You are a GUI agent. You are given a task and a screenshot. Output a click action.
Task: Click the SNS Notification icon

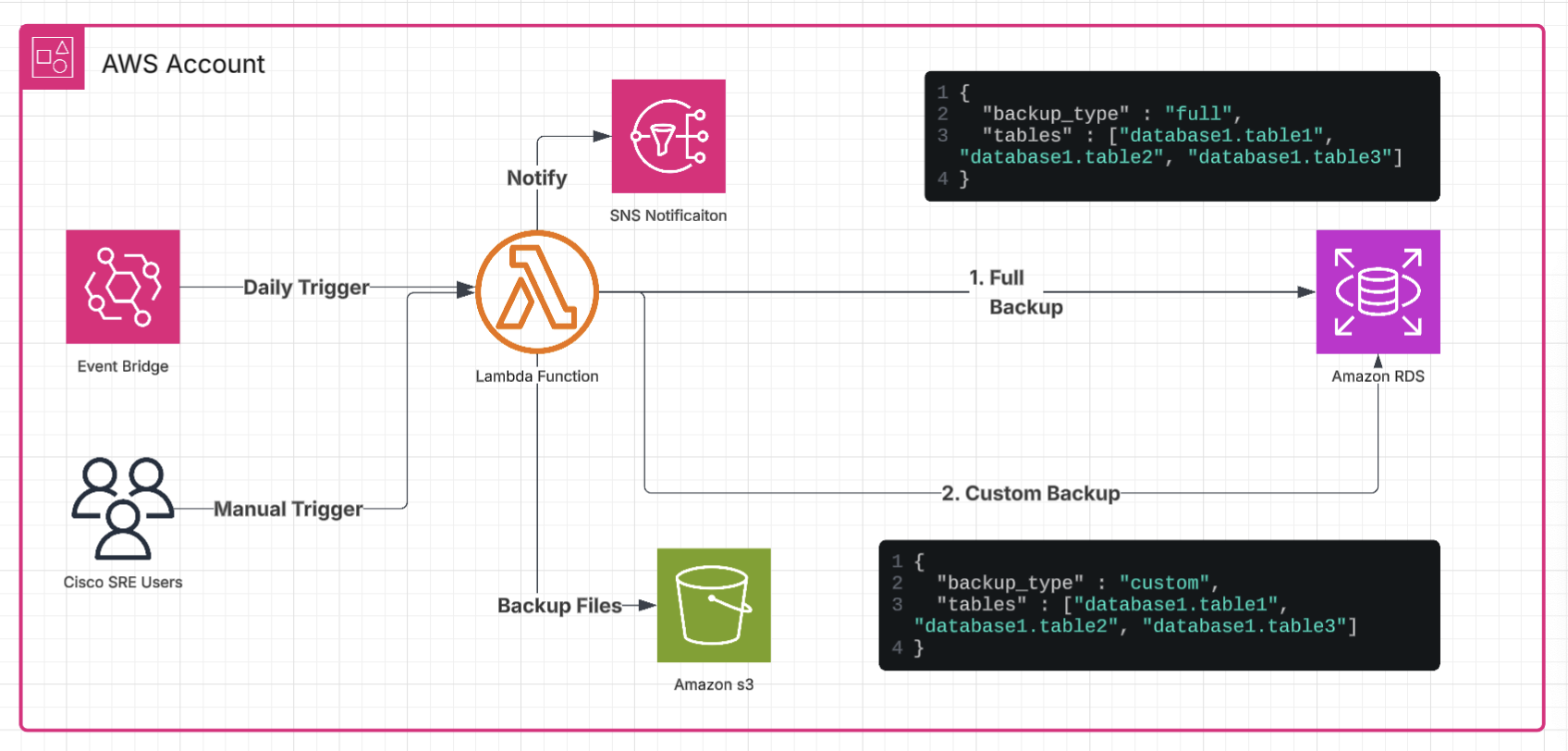coord(668,137)
